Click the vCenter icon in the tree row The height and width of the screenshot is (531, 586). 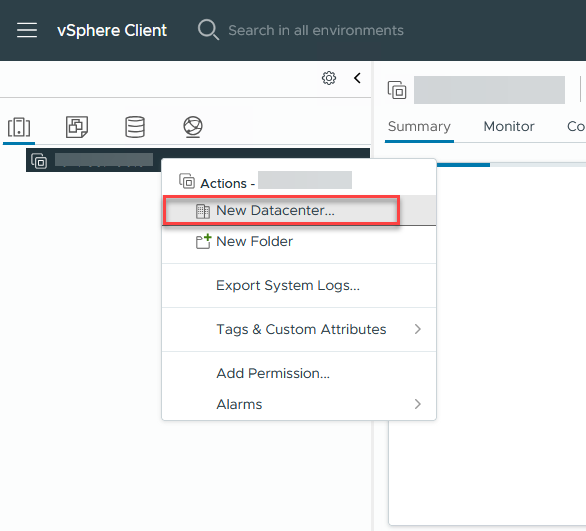coord(39,161)
